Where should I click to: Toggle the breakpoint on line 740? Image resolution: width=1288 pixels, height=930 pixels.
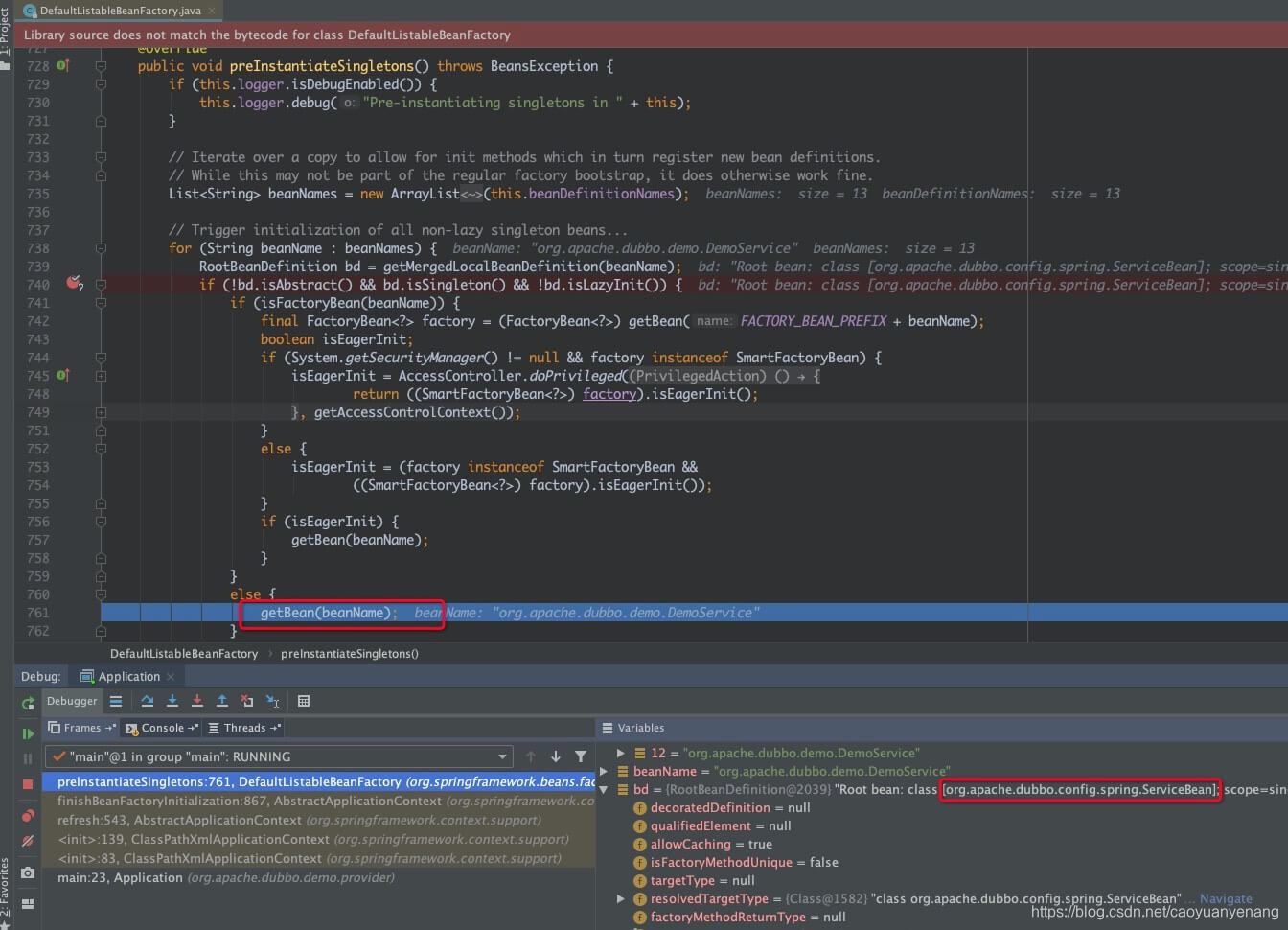point(74,283)
